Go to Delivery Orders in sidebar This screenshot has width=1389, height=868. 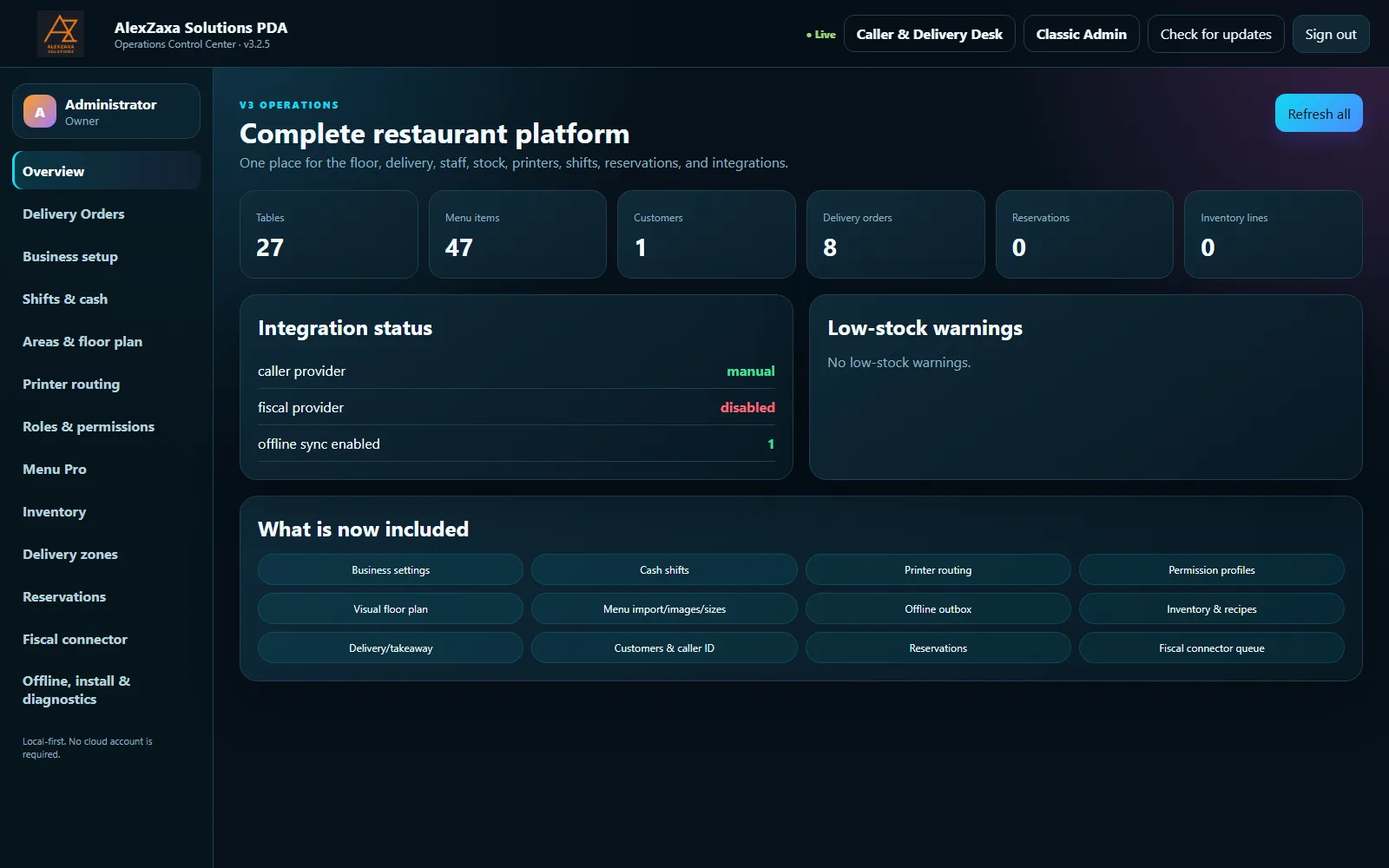coord(107,214)
